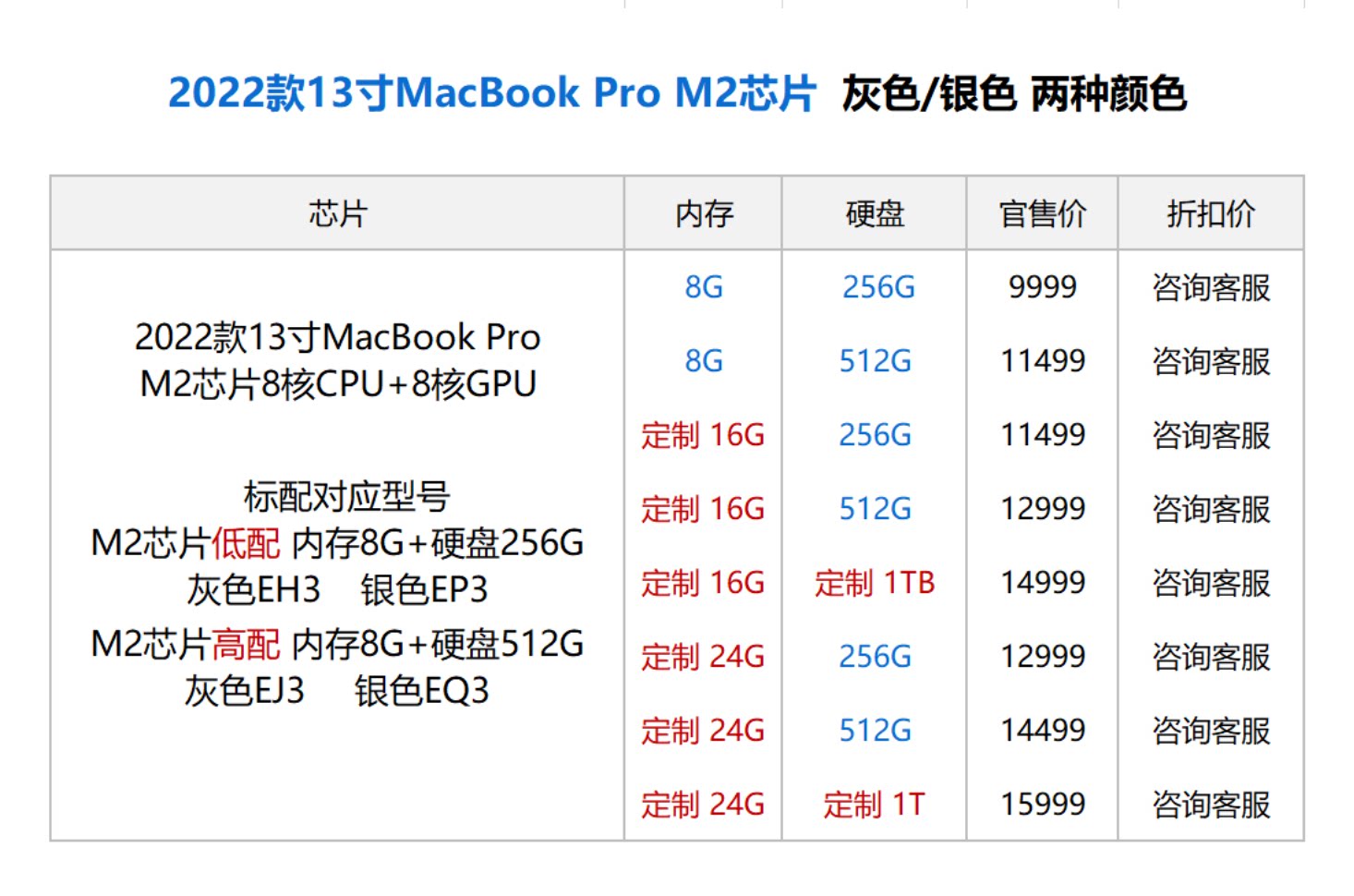Click the "M2芯片8核CPU+8核GPU" line
The width and height of the screenshot is (1354, 896).
(x=338, y=384)
